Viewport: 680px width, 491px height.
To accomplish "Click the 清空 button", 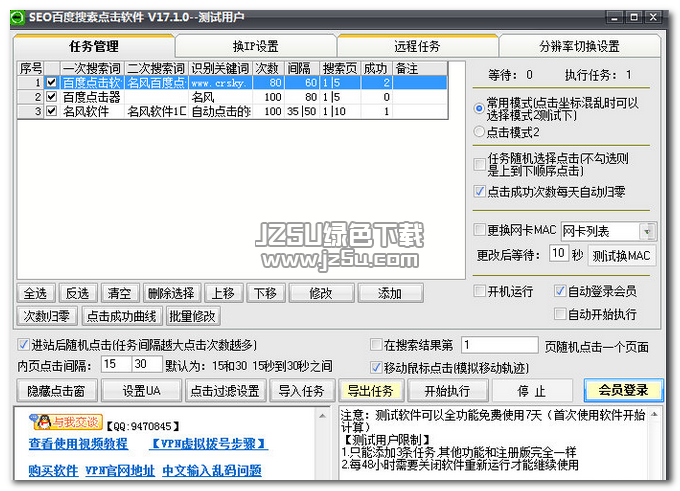I will [x=119, y=293].
